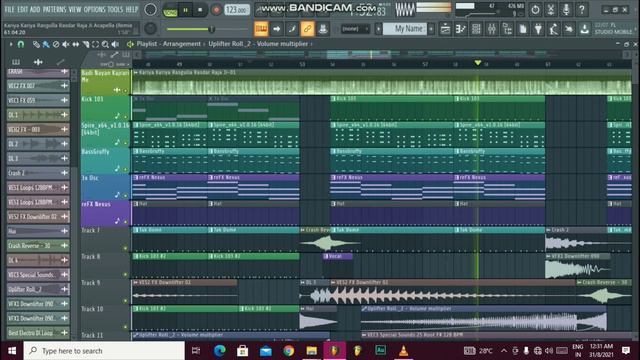Show audio clips tab in picker panel
This screenshot has width=640, height=360.
(38, 62)
